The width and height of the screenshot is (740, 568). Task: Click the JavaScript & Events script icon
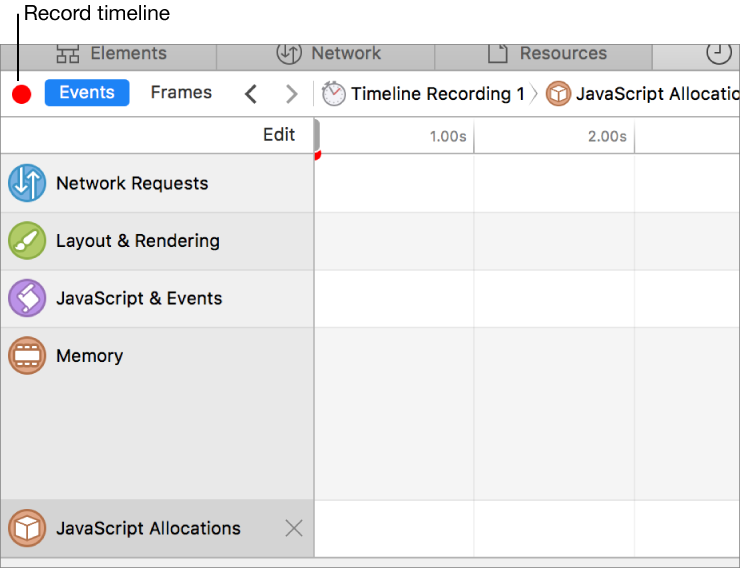27,298
